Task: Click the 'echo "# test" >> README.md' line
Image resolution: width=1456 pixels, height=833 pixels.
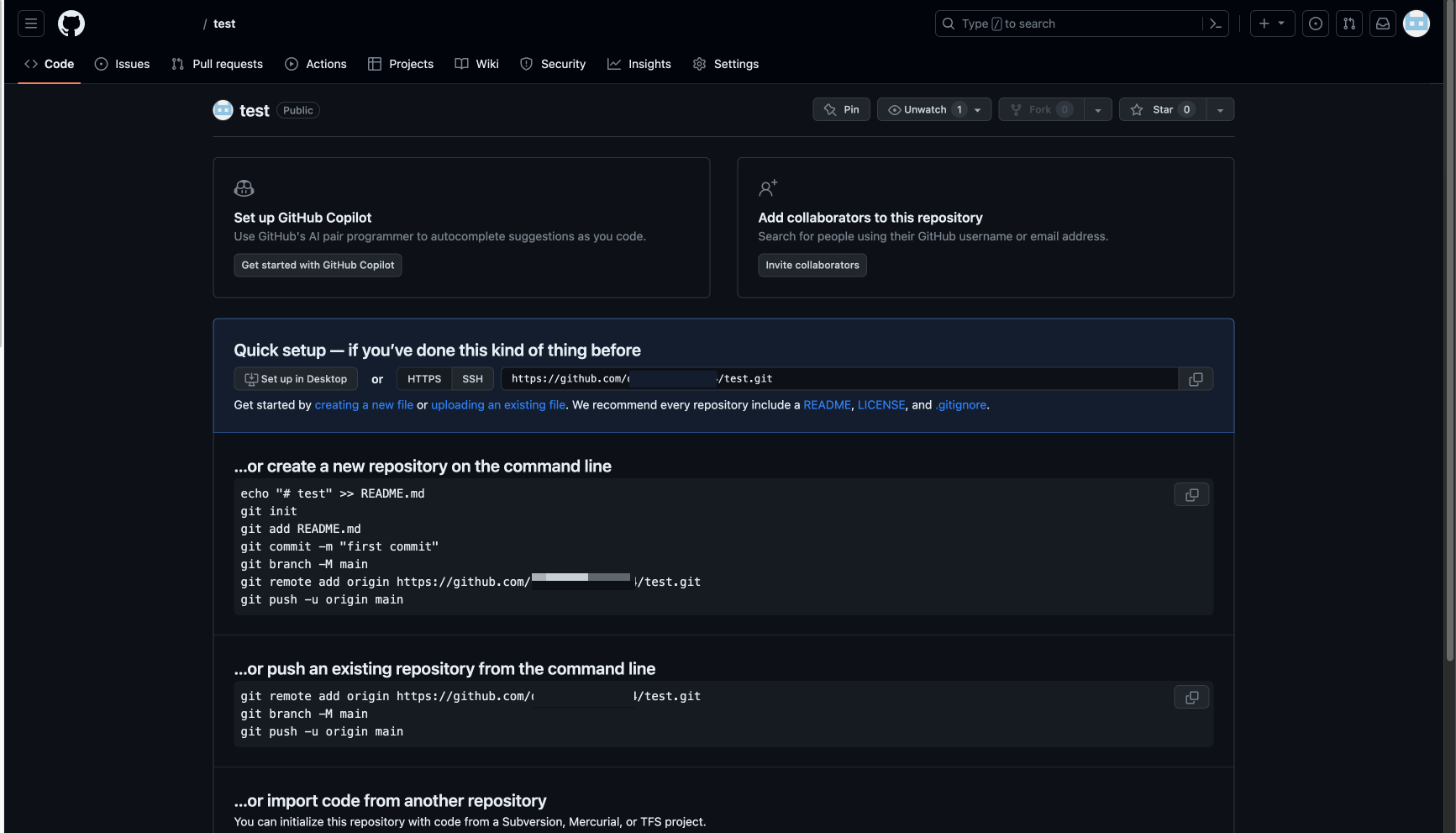Action: click(333, 493)
